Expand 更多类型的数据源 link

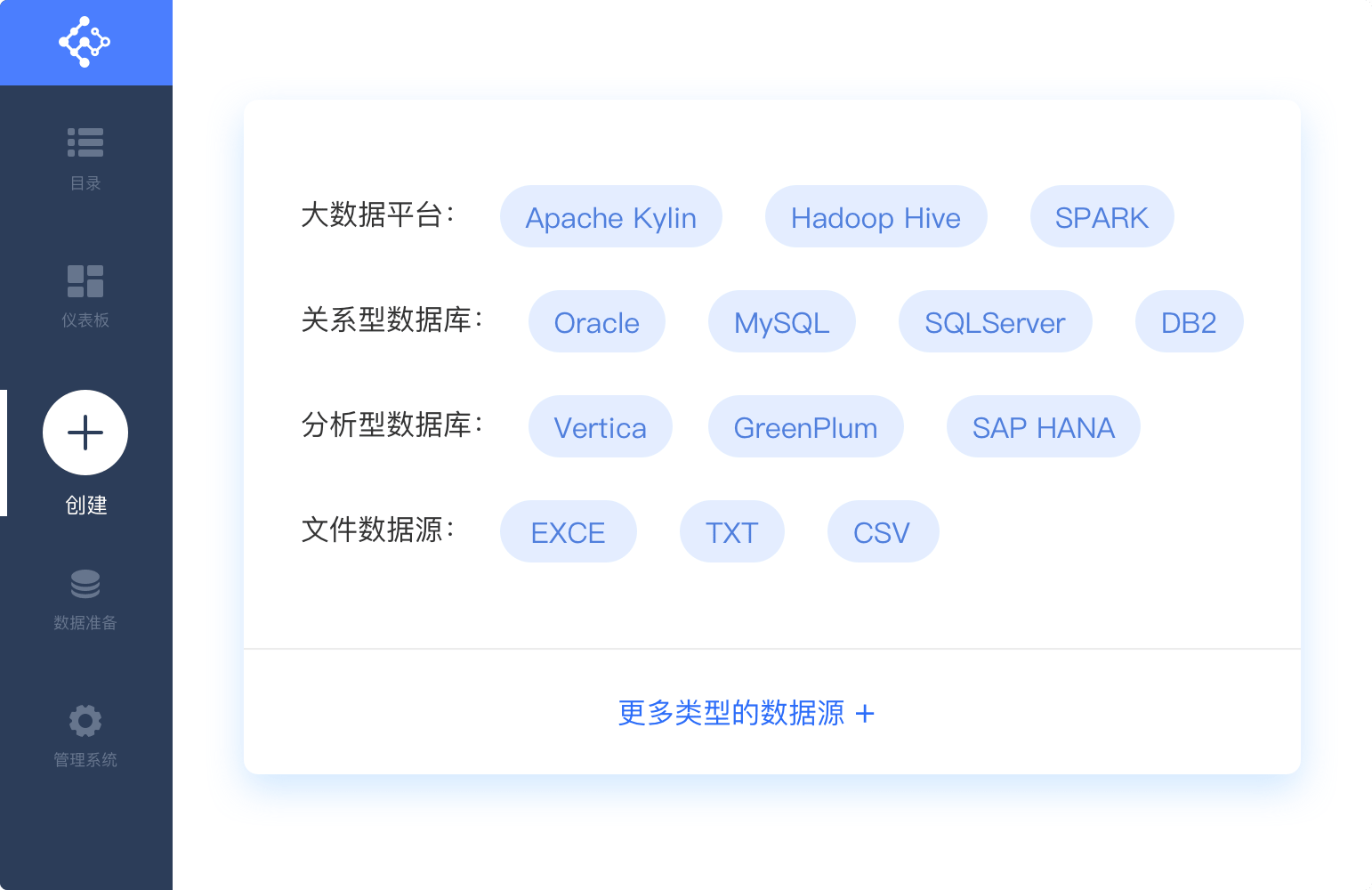click(x=746, y=713)
